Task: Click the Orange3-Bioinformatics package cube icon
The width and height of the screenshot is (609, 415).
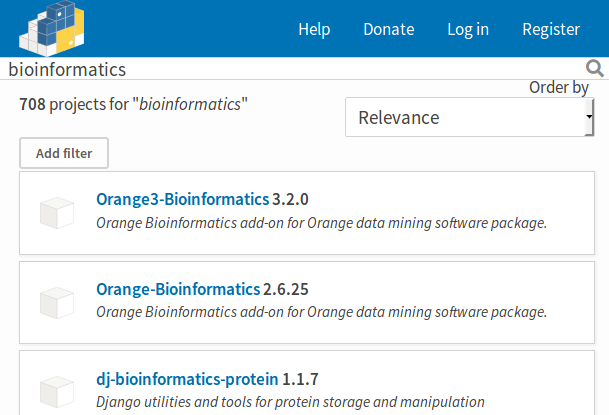Action: [x=57, y=211]
